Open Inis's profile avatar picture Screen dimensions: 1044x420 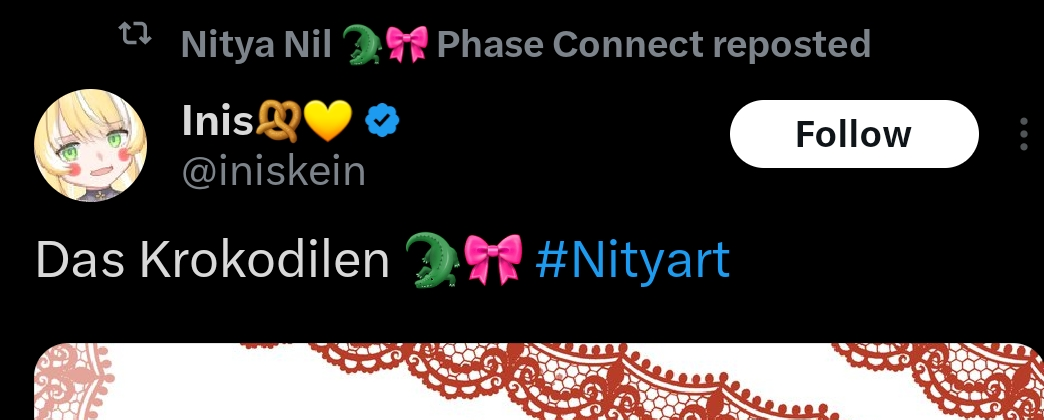[x=90, y=145]
